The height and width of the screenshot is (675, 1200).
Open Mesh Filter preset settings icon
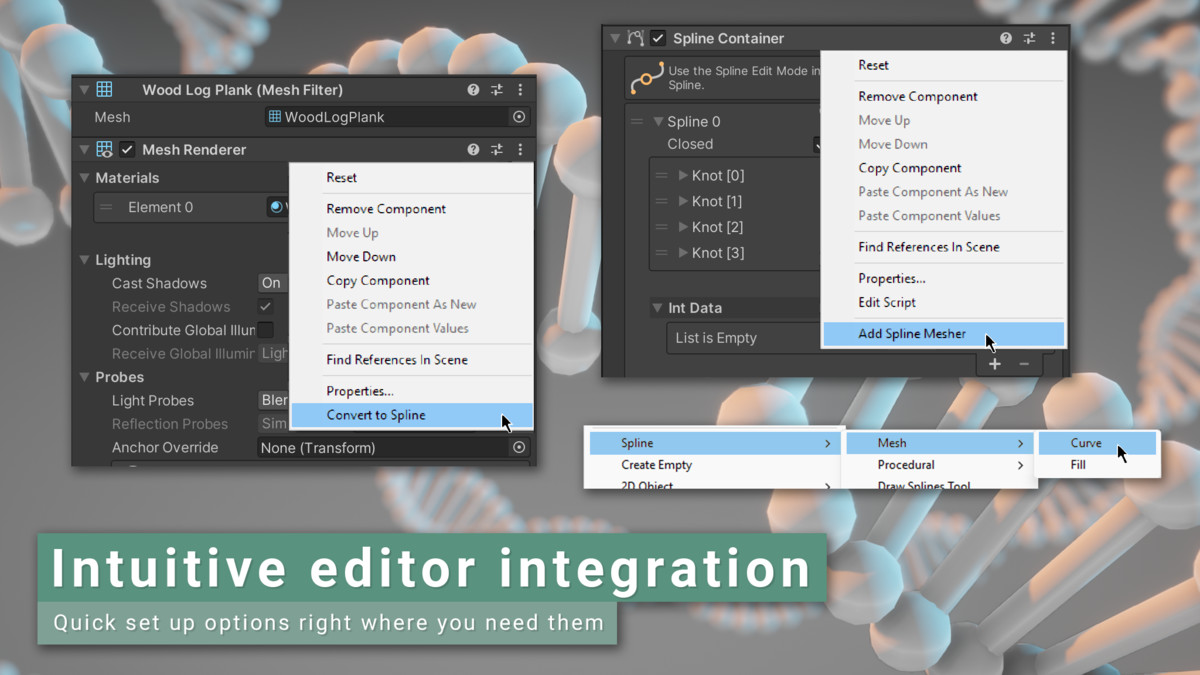(497, 90)
